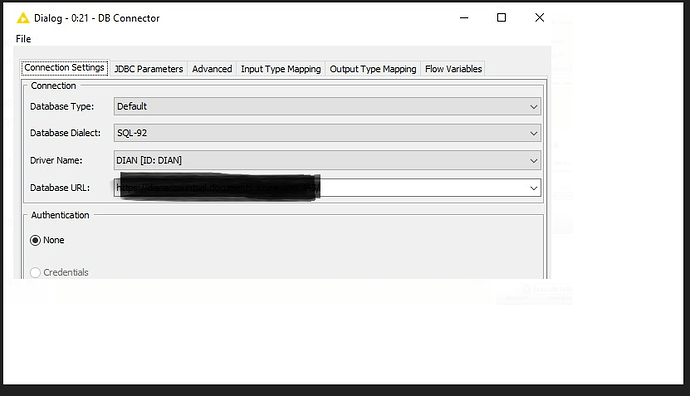Viewport: 690px width, 396px height.
Task: Minimize the DB Connector dialog
Action: coord(464,18)
